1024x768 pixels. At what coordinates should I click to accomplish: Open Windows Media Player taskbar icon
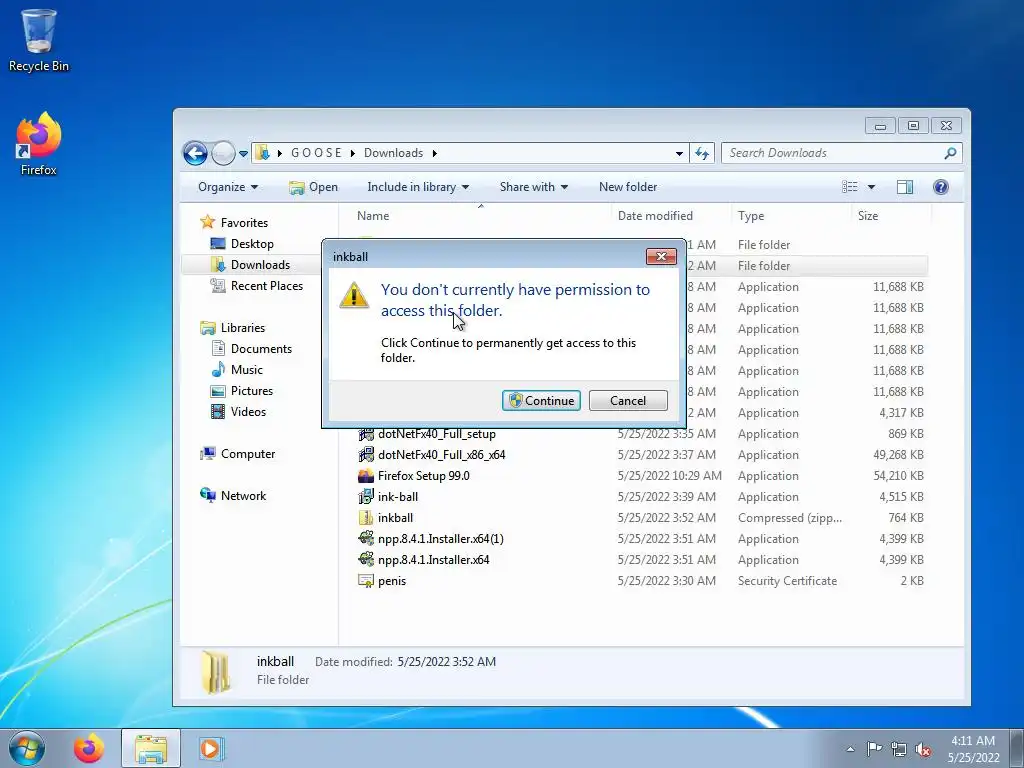click(x=211, y=748)
